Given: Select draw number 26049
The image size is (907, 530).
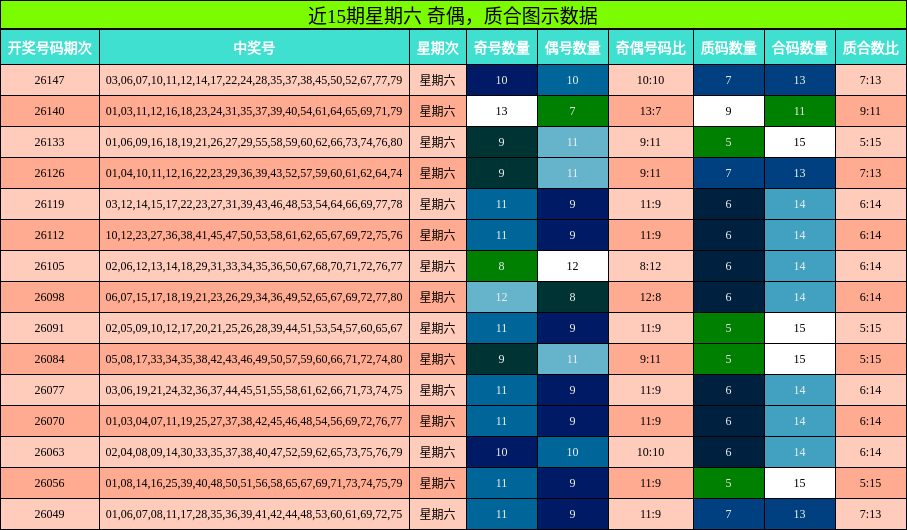Looking at the screenshot, I should coord(50,514).
